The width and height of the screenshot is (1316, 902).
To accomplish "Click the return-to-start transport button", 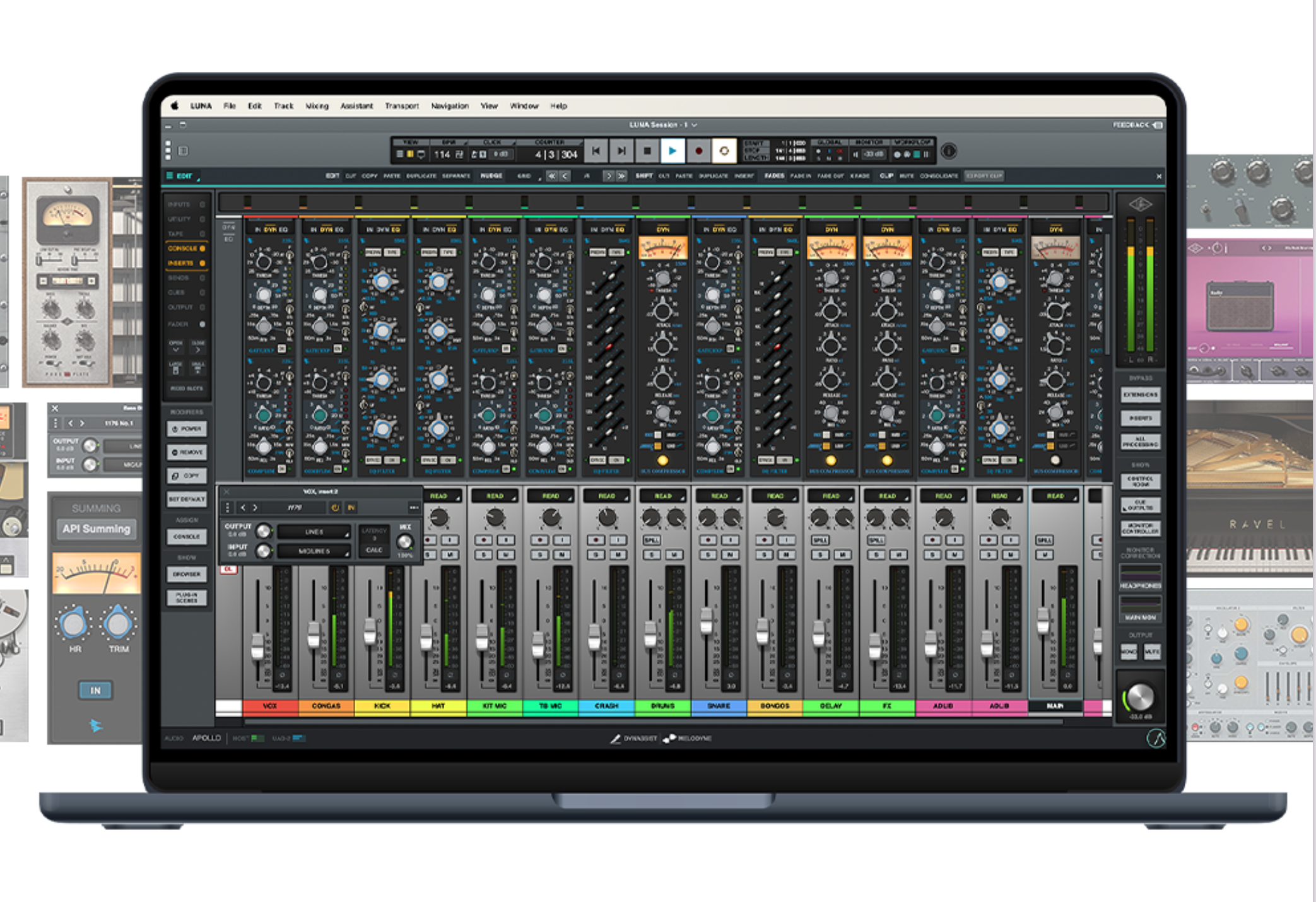I will [x=596, y=151].
